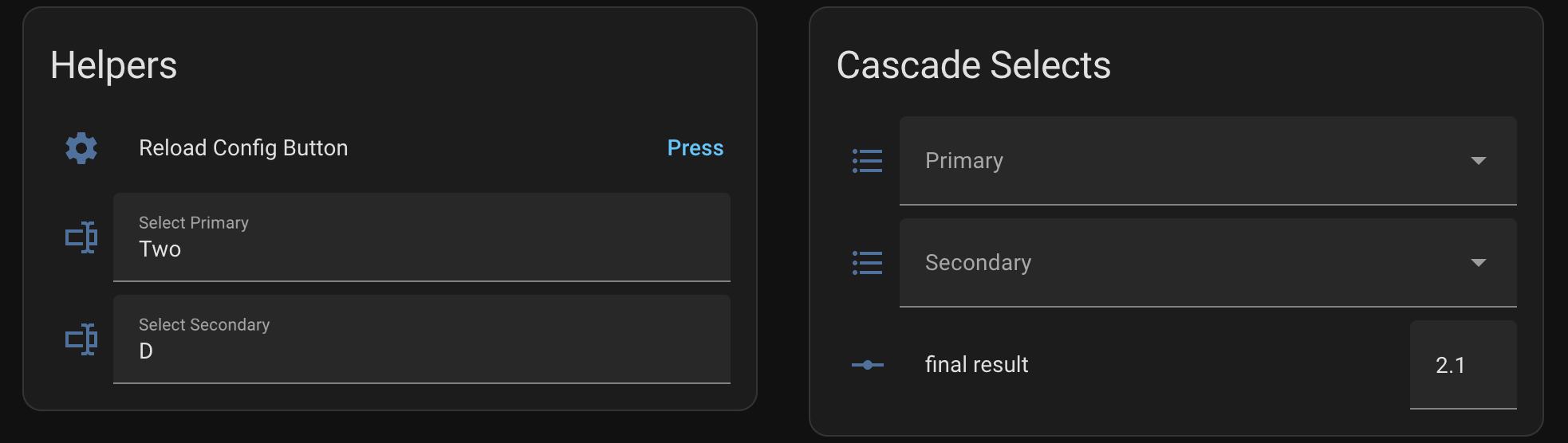Click the text-box icon next to Select Primary
The image size is (1568, 443).
click(x=81, y=237)
